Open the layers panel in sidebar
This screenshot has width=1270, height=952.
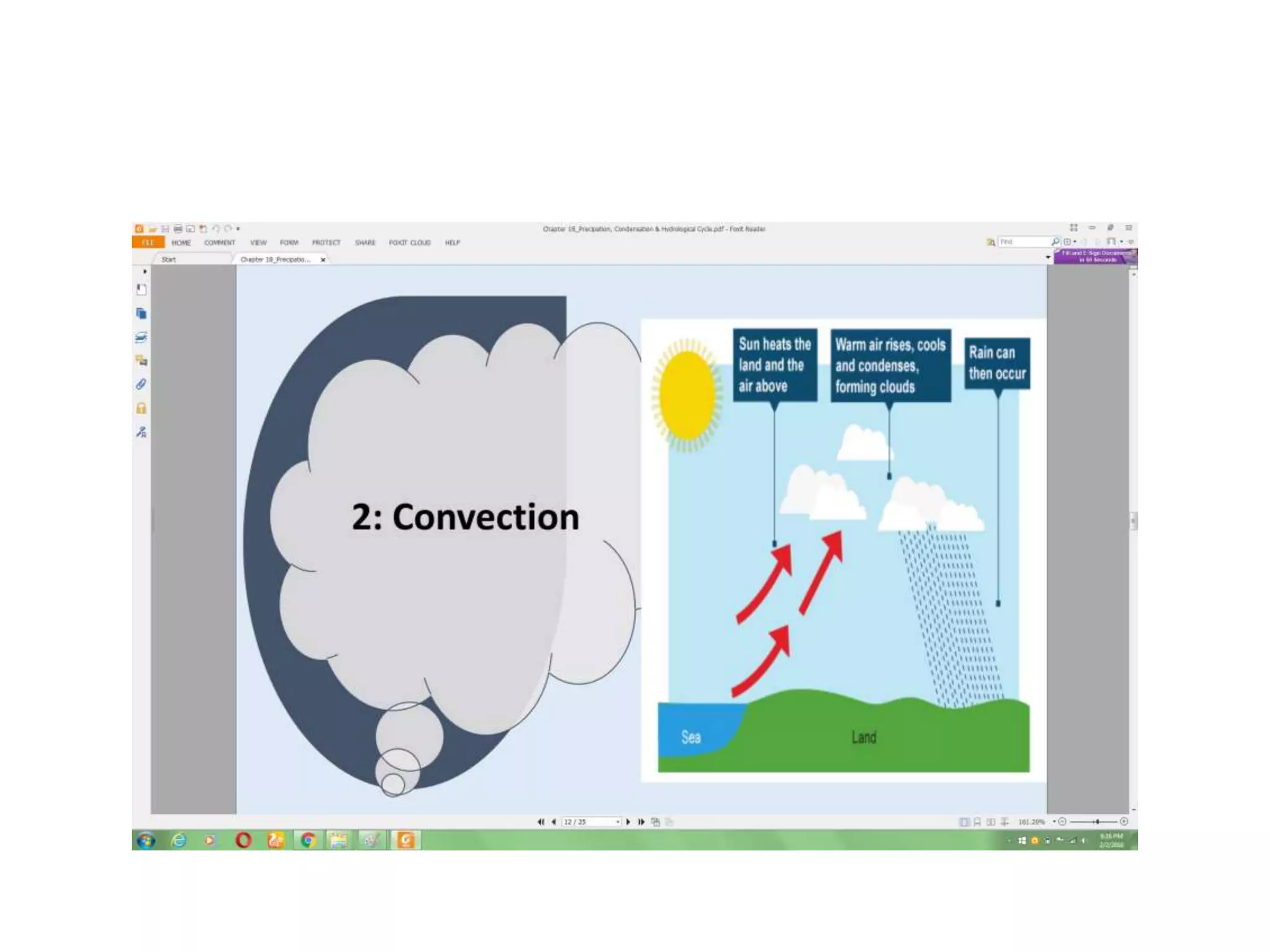[141, 337]
